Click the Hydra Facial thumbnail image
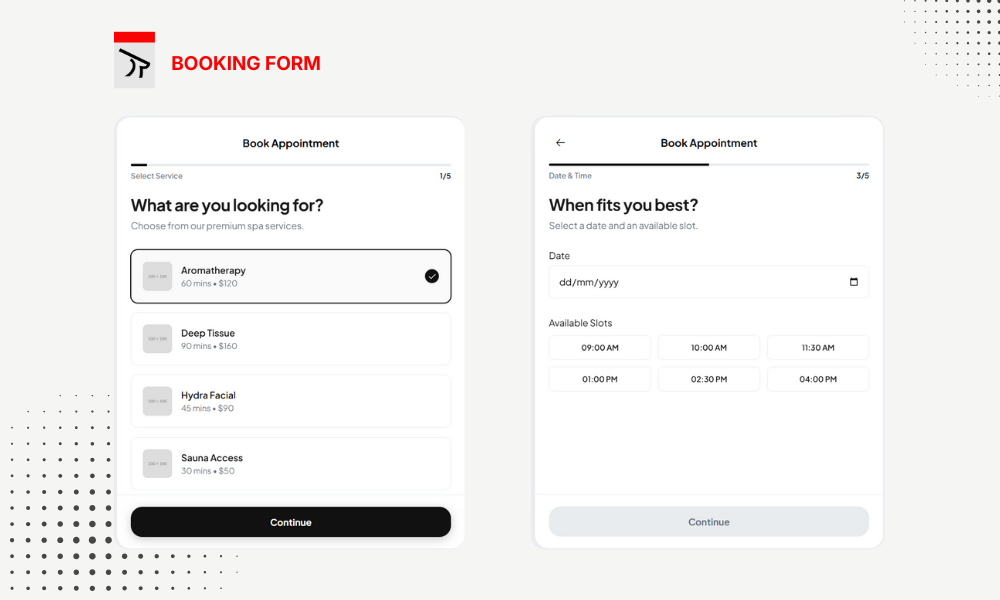Viewport: 1000px width, 600px height. click(157, 401)
